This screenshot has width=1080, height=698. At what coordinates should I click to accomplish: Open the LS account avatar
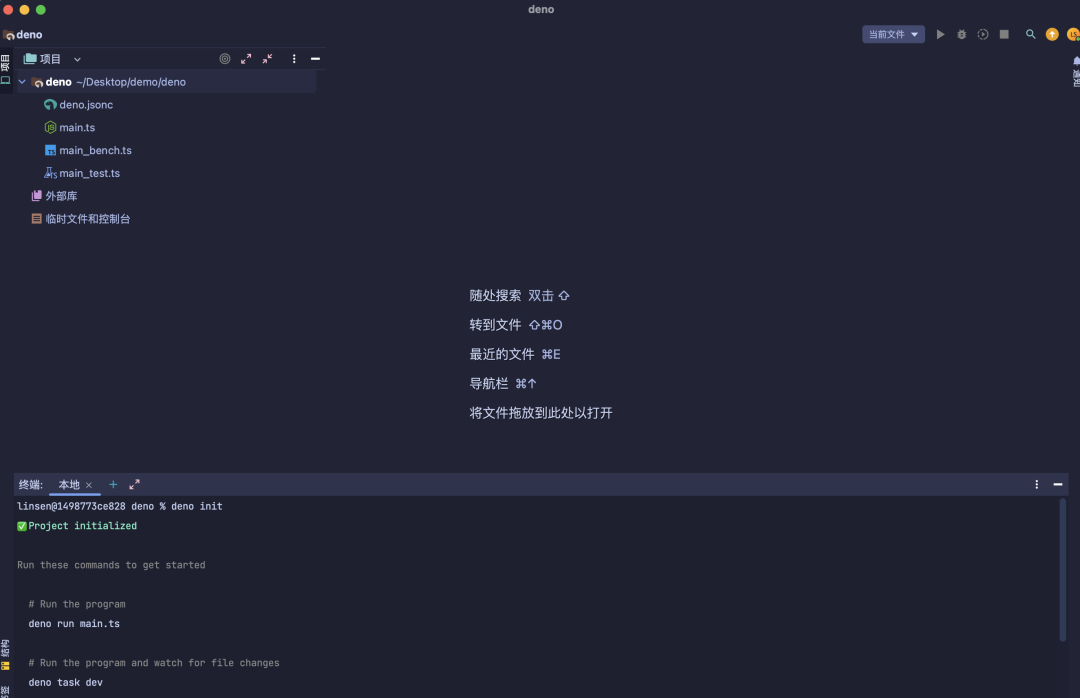(x=1073, y=34)
